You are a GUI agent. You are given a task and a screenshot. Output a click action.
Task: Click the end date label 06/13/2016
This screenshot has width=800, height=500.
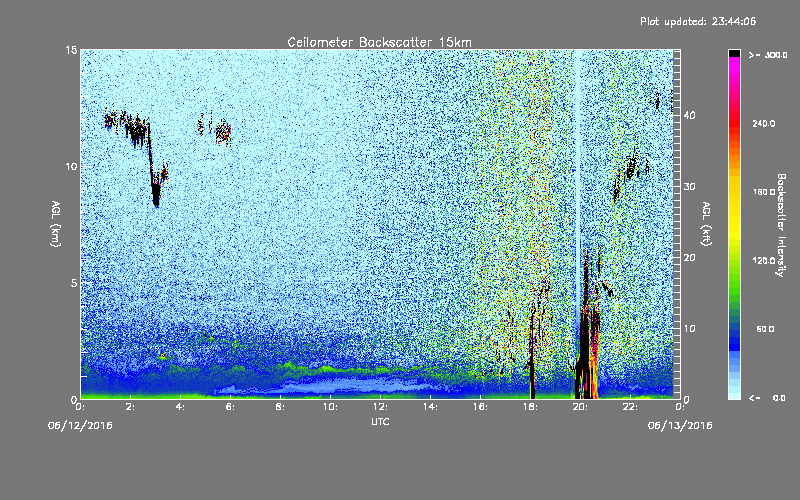click(x=680, y=425)
